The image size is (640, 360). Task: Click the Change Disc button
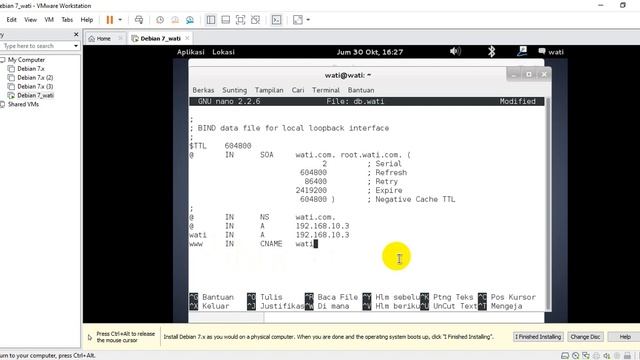585,337
